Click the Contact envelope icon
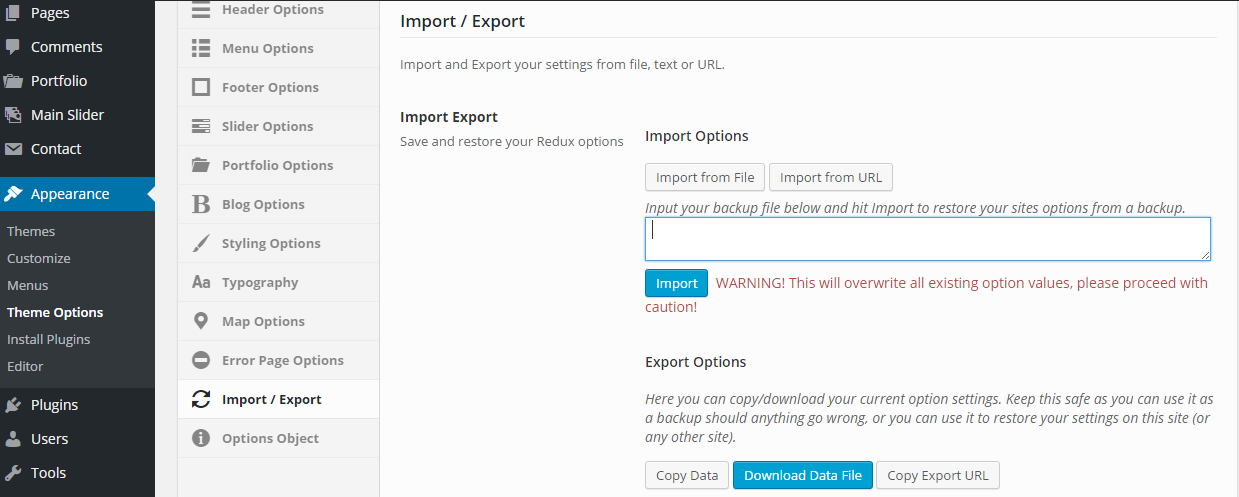 click(x=13, y=149)
